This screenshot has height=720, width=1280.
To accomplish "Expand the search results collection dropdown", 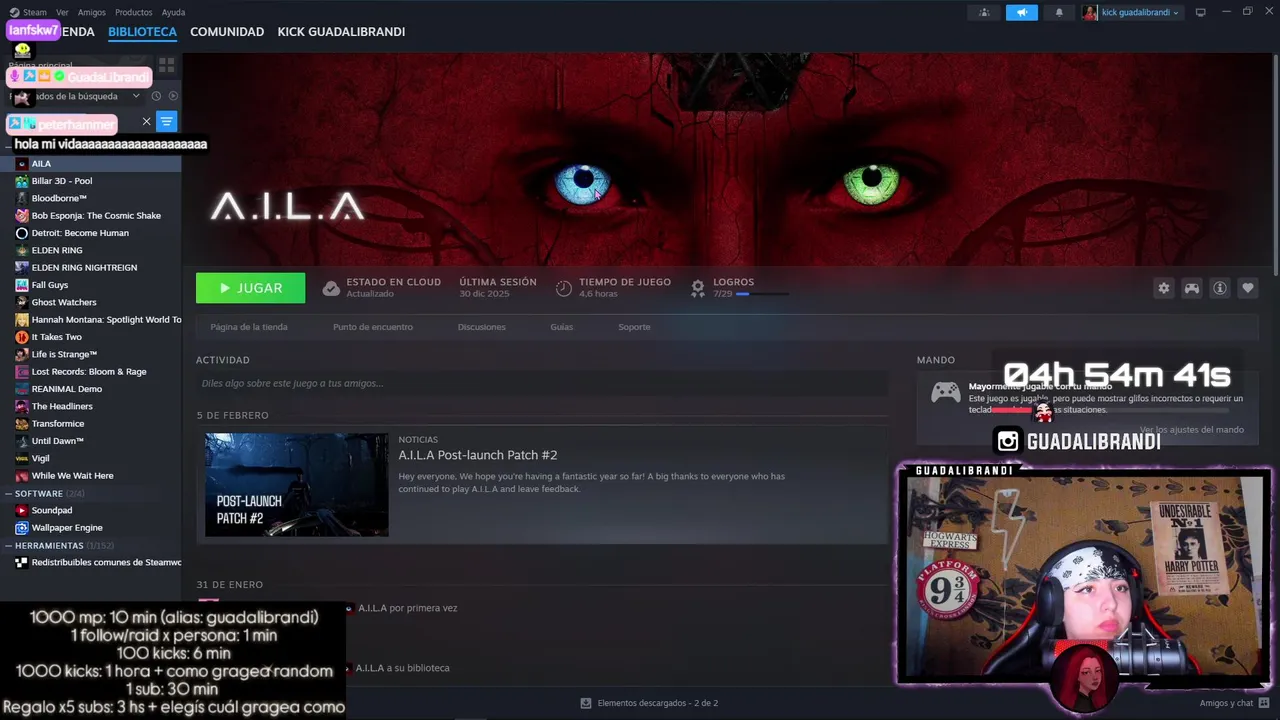I will 136,96.
